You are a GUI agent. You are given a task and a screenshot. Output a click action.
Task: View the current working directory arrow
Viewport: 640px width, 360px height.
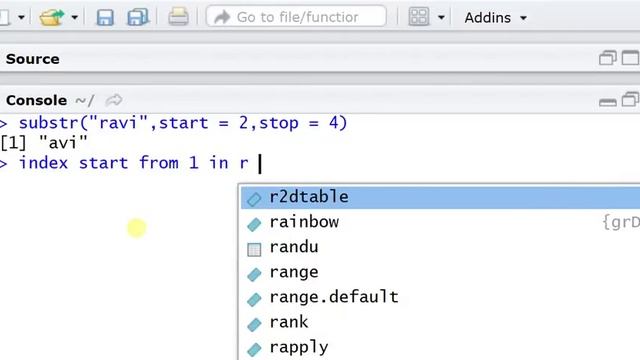pyautogui.click(x=114, y=100)
